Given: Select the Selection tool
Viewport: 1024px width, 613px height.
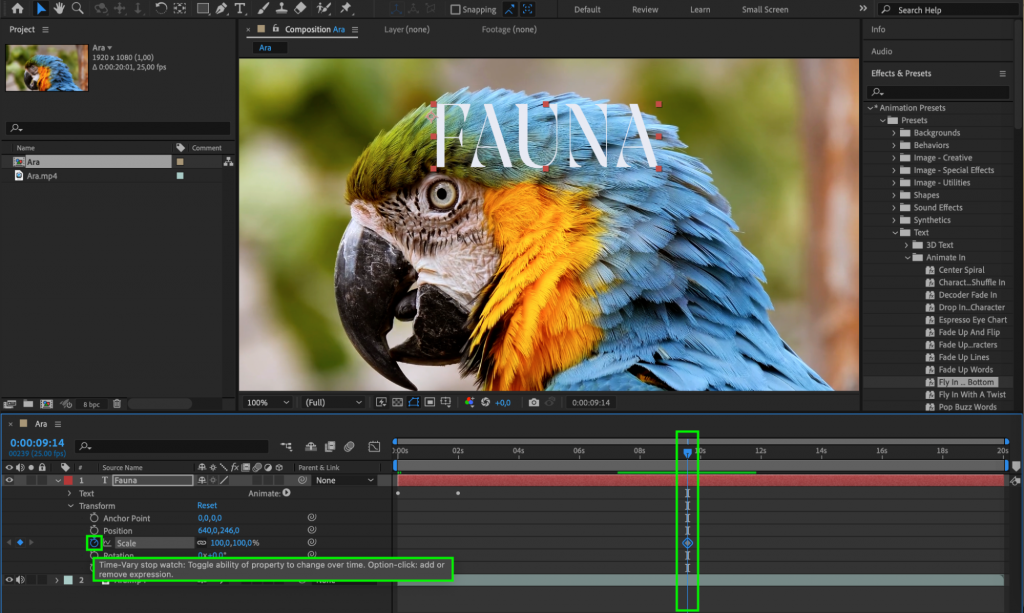Looking at the screenshot, I should coord(40,9).
